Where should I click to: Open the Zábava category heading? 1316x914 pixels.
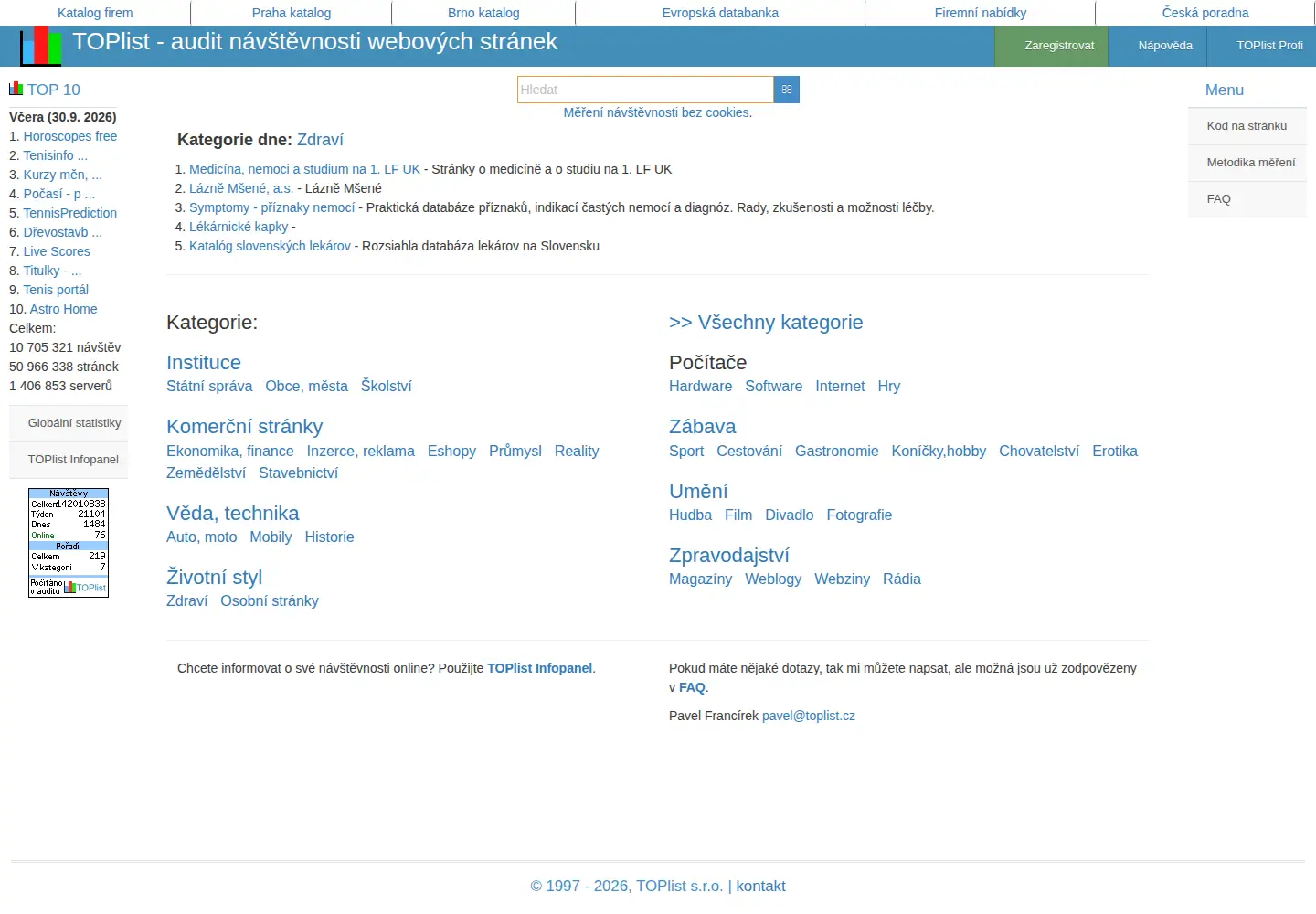click(702, 427)
